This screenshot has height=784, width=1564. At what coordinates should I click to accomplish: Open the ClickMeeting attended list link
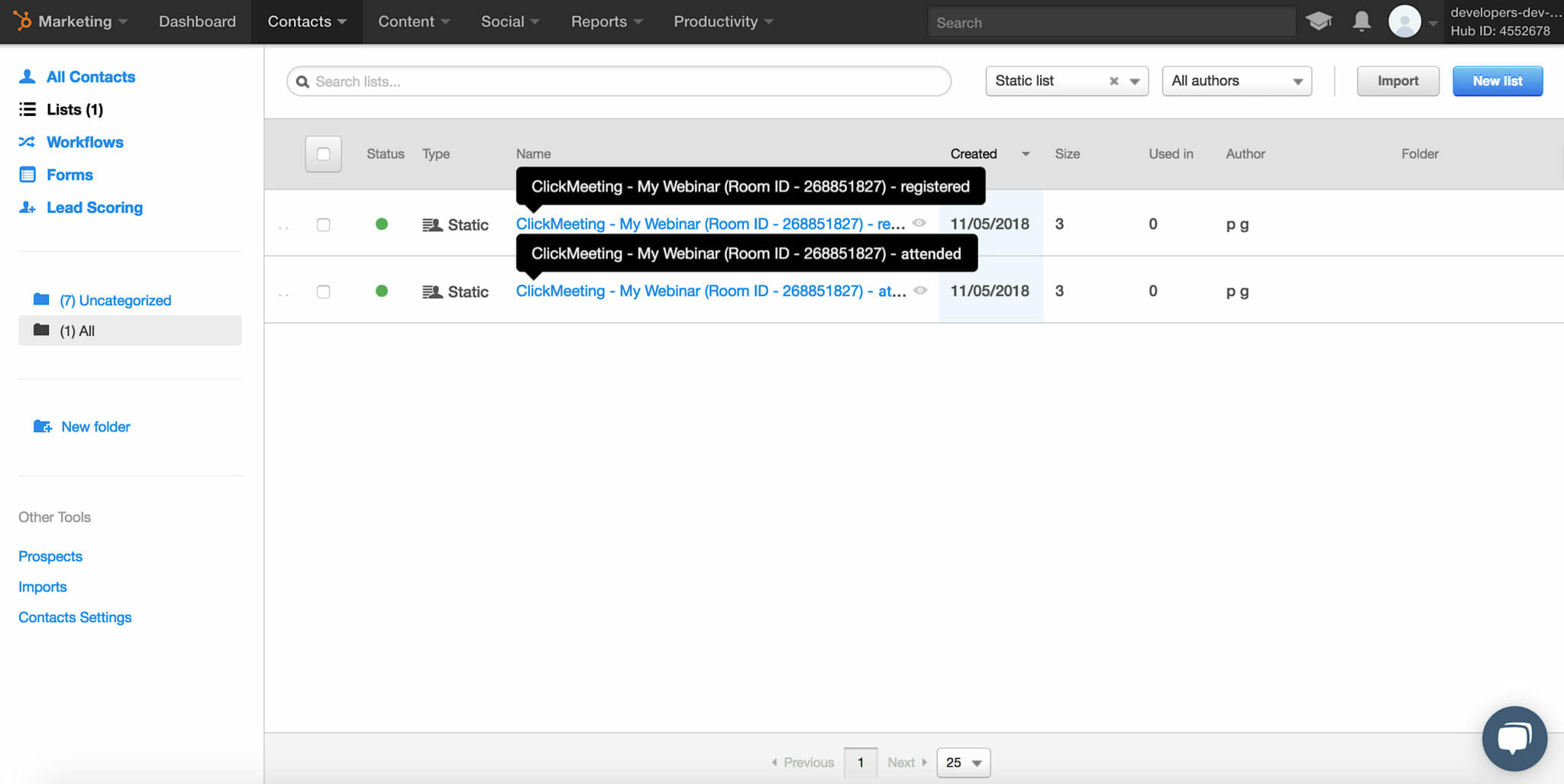click(x=711, y=291)
